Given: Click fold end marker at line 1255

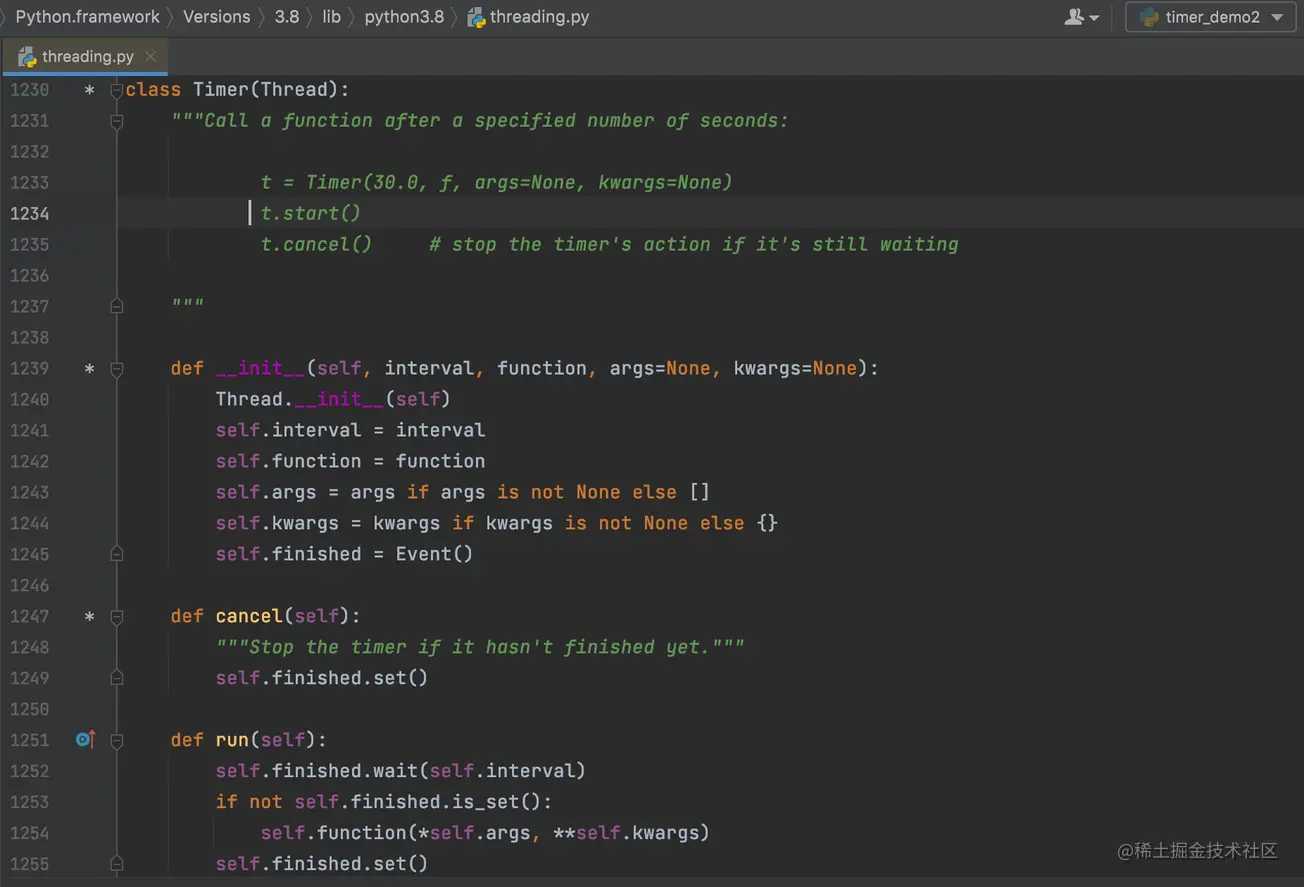Looking at the screenshot, I should pos(117,865).
